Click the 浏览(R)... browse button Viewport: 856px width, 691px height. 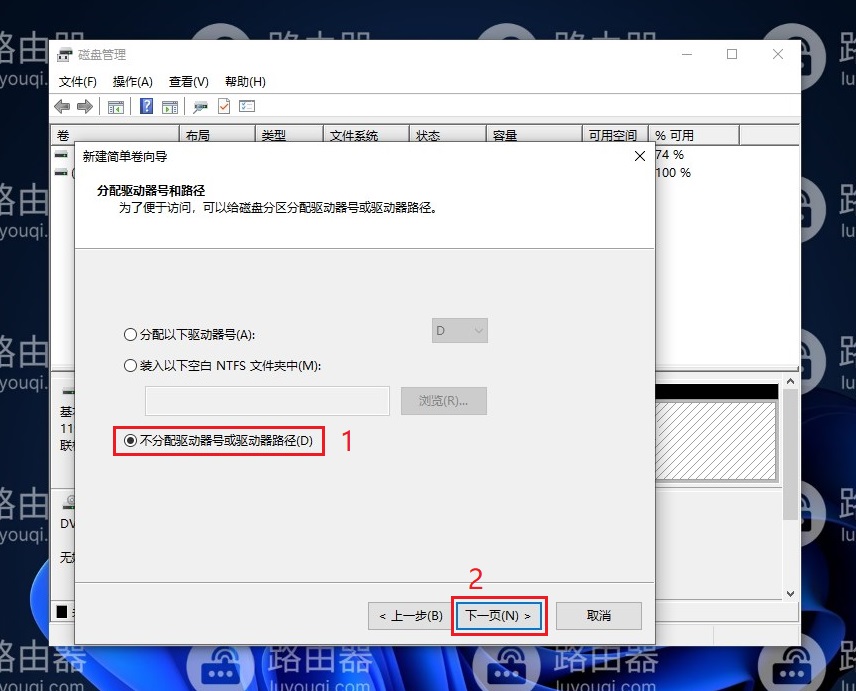444,401
